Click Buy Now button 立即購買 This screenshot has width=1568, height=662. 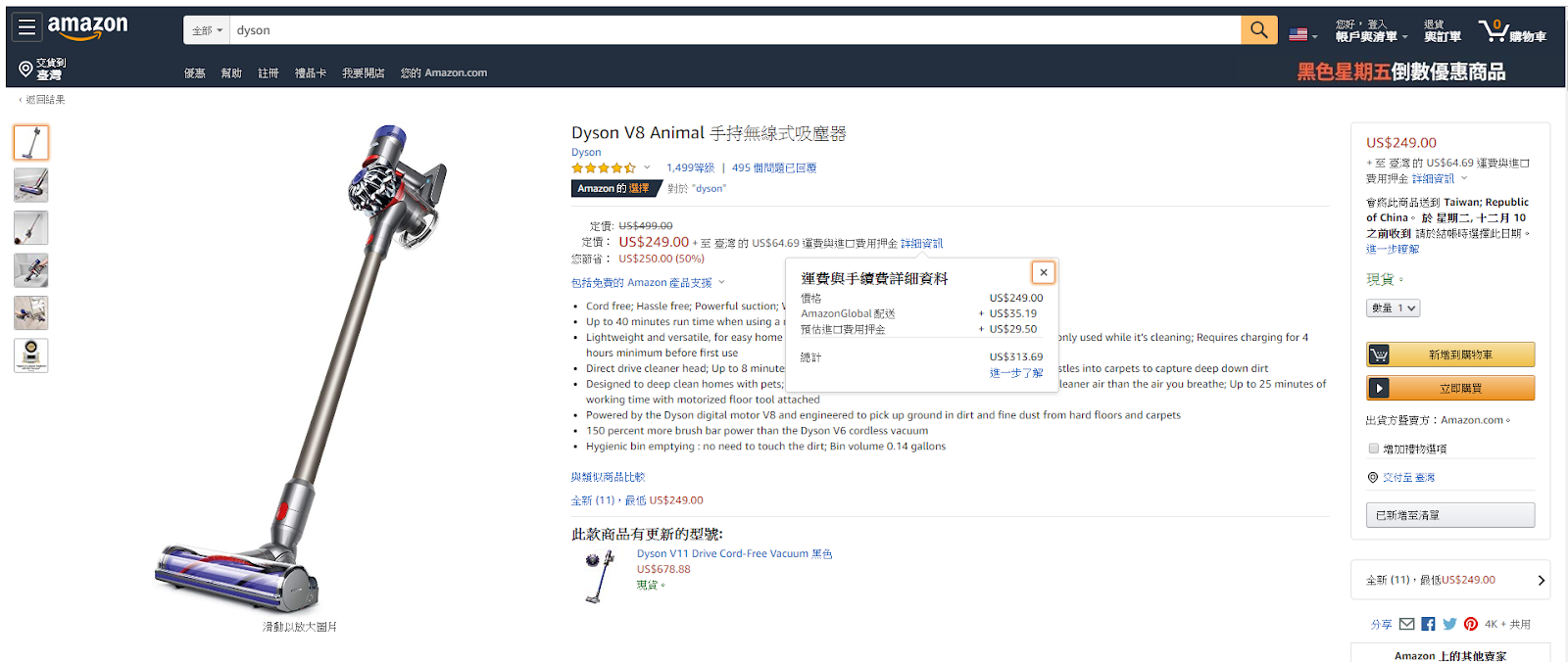tap(1450, 388)
